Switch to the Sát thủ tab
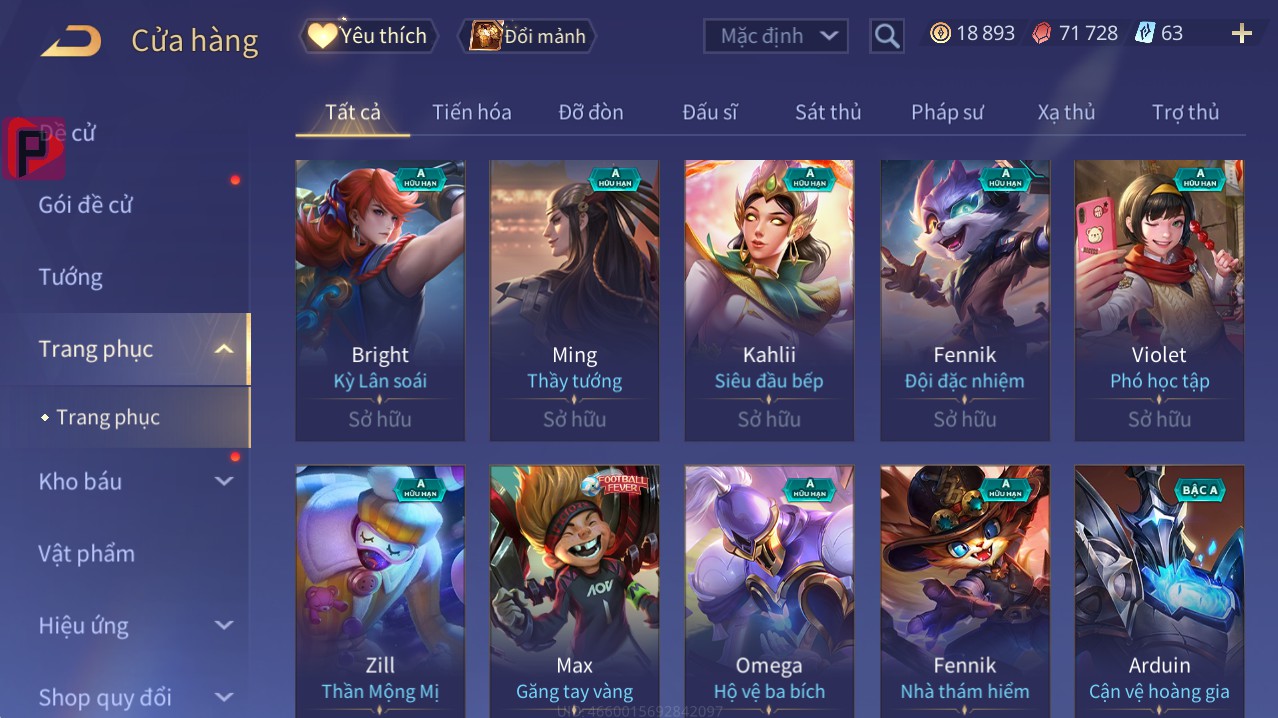Image resolution: width=1278 pixels, height=718 pixels. coord(828,112)
